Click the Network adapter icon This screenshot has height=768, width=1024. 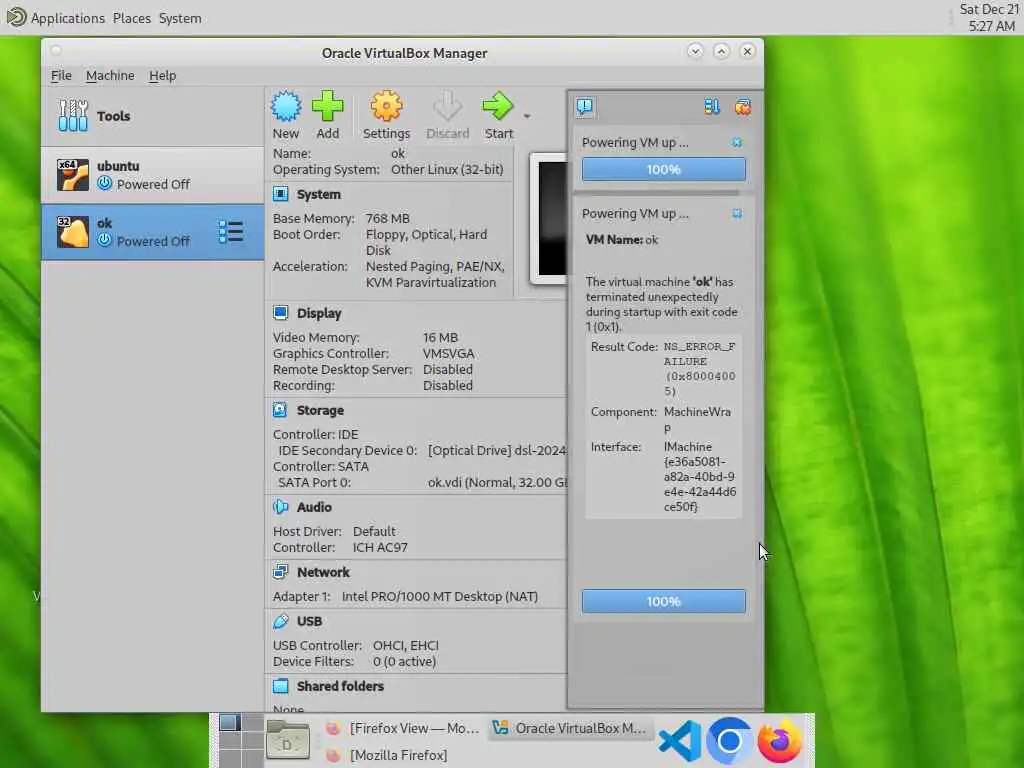coord(280,571)
